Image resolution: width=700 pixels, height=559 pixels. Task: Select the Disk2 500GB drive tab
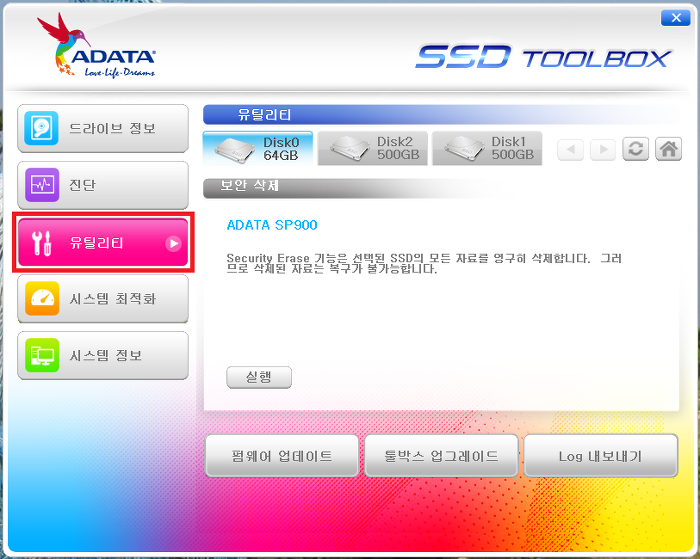point(372,148)
